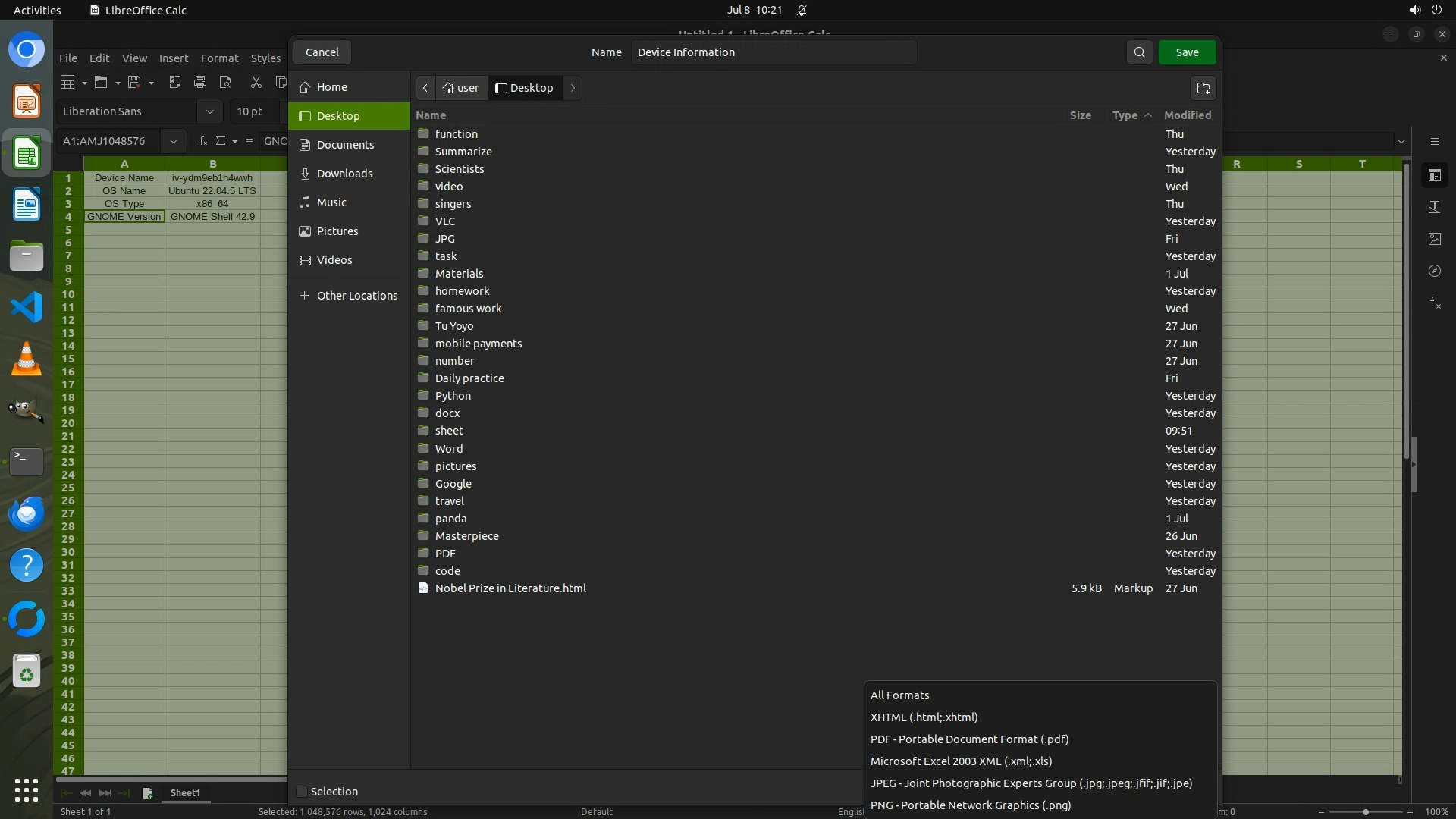
Task: Toggle the Selection checkbox
Action: (x=302, y=792)
